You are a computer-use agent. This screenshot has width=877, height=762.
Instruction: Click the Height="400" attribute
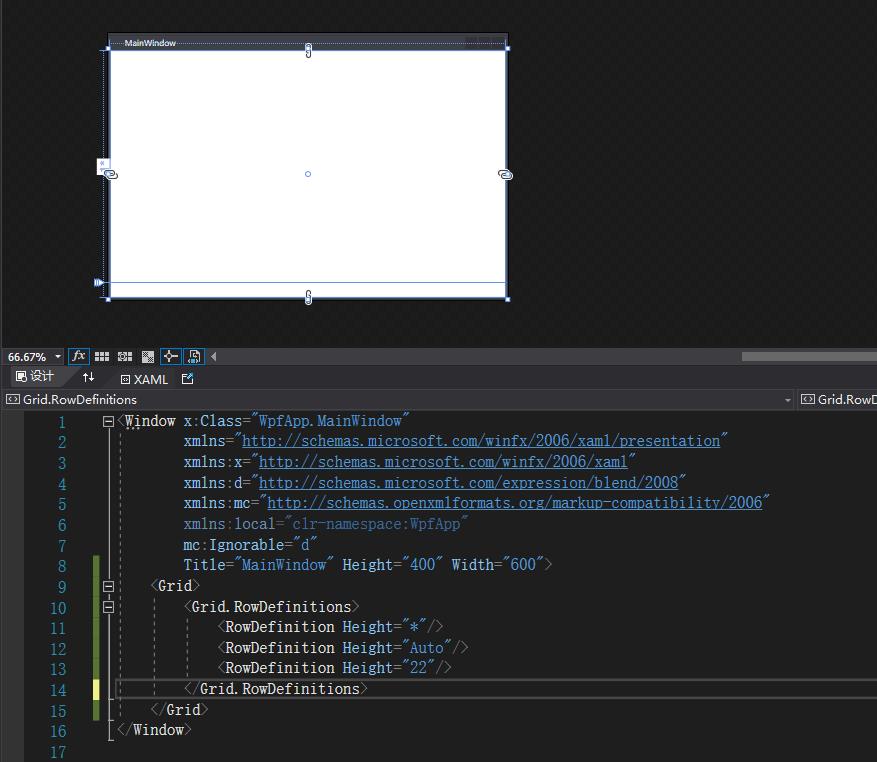click(392, 565)
